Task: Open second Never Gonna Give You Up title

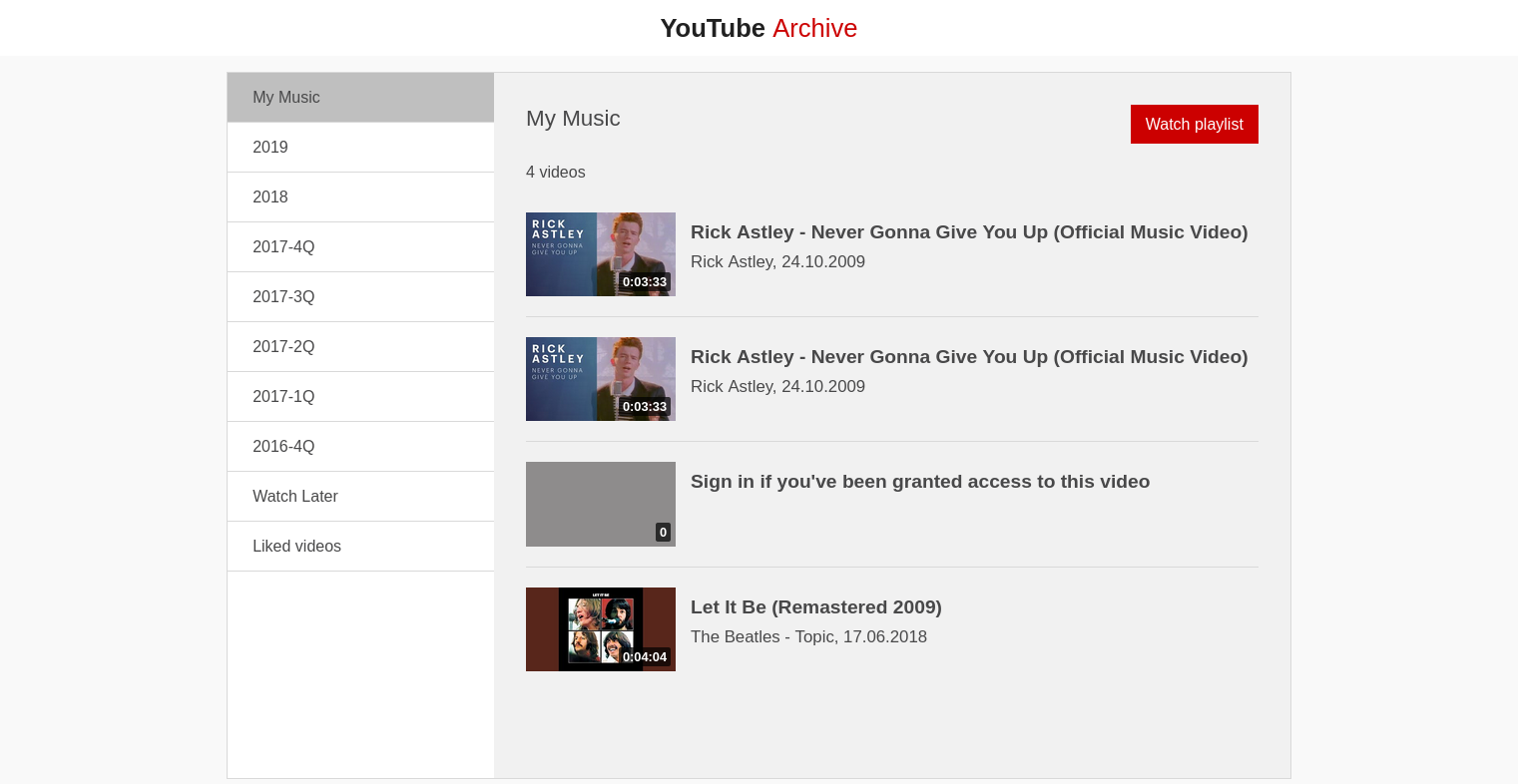Action: point(969,357)
